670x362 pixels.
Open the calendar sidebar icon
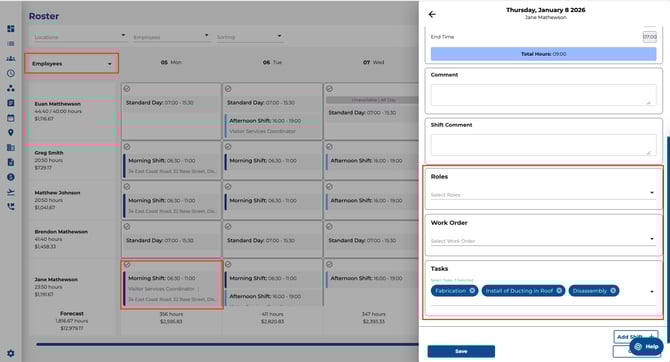coord(11,118)
